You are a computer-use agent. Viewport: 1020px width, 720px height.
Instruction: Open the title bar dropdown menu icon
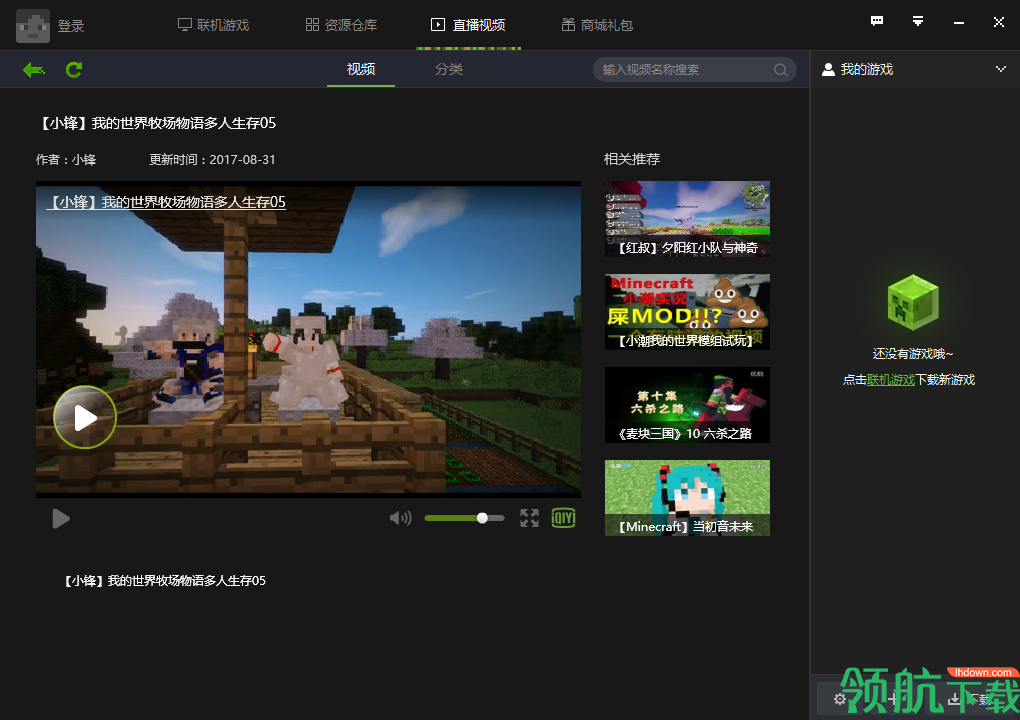(918, 21)
